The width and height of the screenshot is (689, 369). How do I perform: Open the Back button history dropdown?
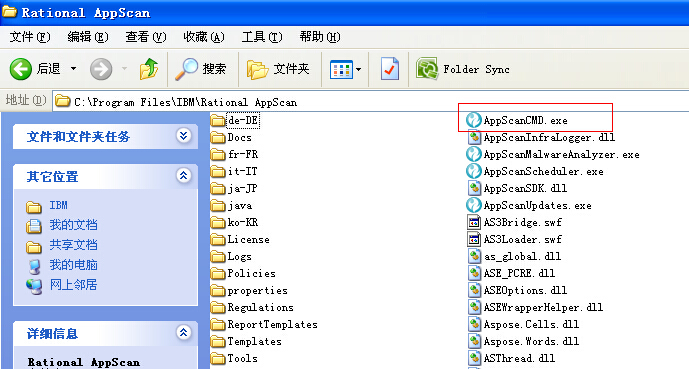pos(73,69)
